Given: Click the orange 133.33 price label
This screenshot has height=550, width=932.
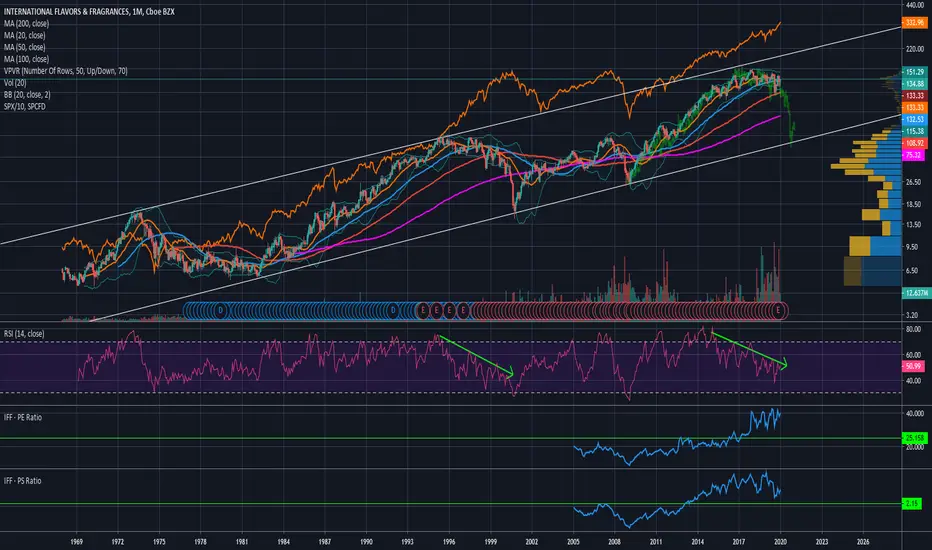Looking at the screenshot, I should point(914,108).
